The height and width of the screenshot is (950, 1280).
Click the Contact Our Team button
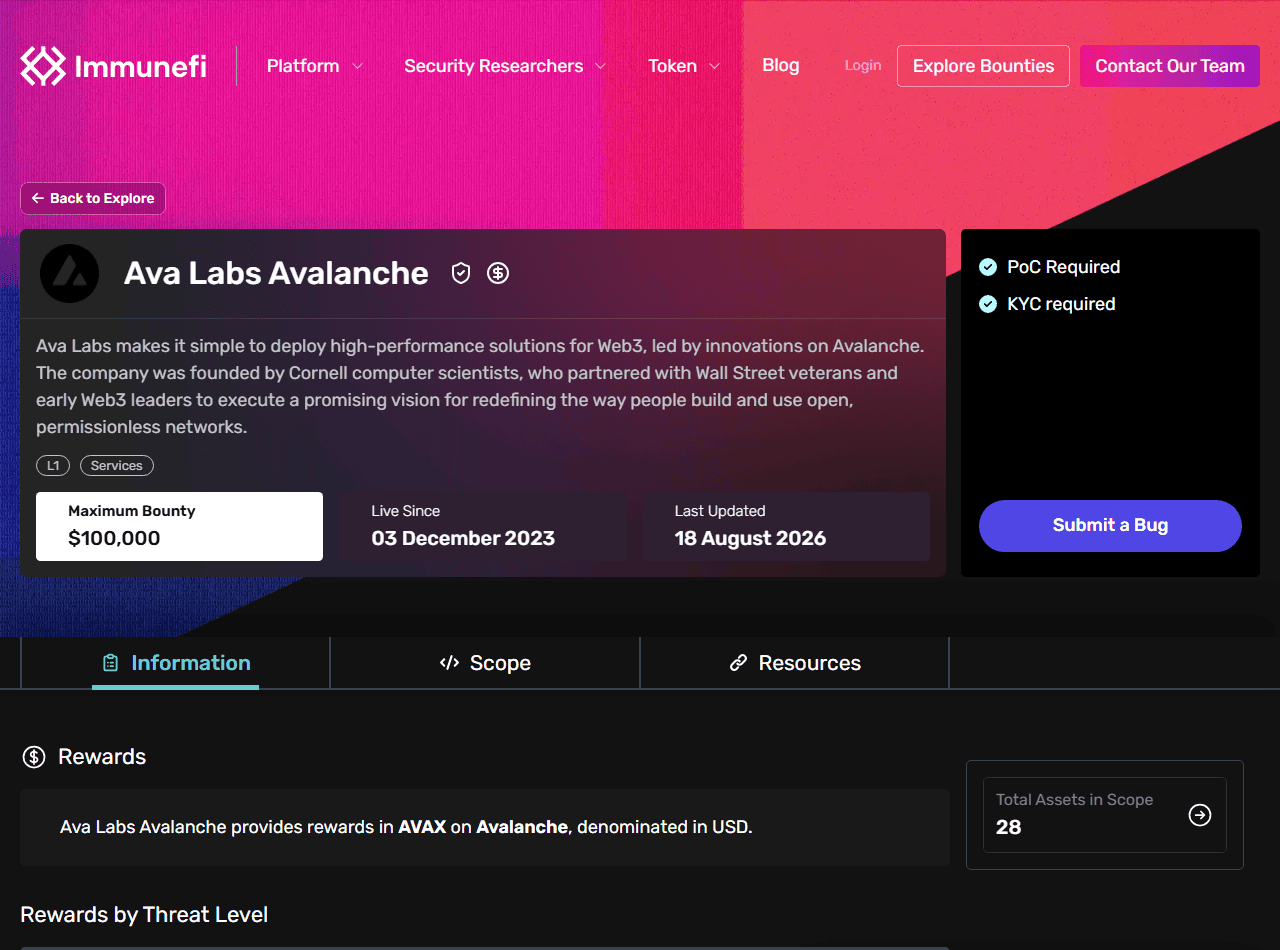[1170, 66]
